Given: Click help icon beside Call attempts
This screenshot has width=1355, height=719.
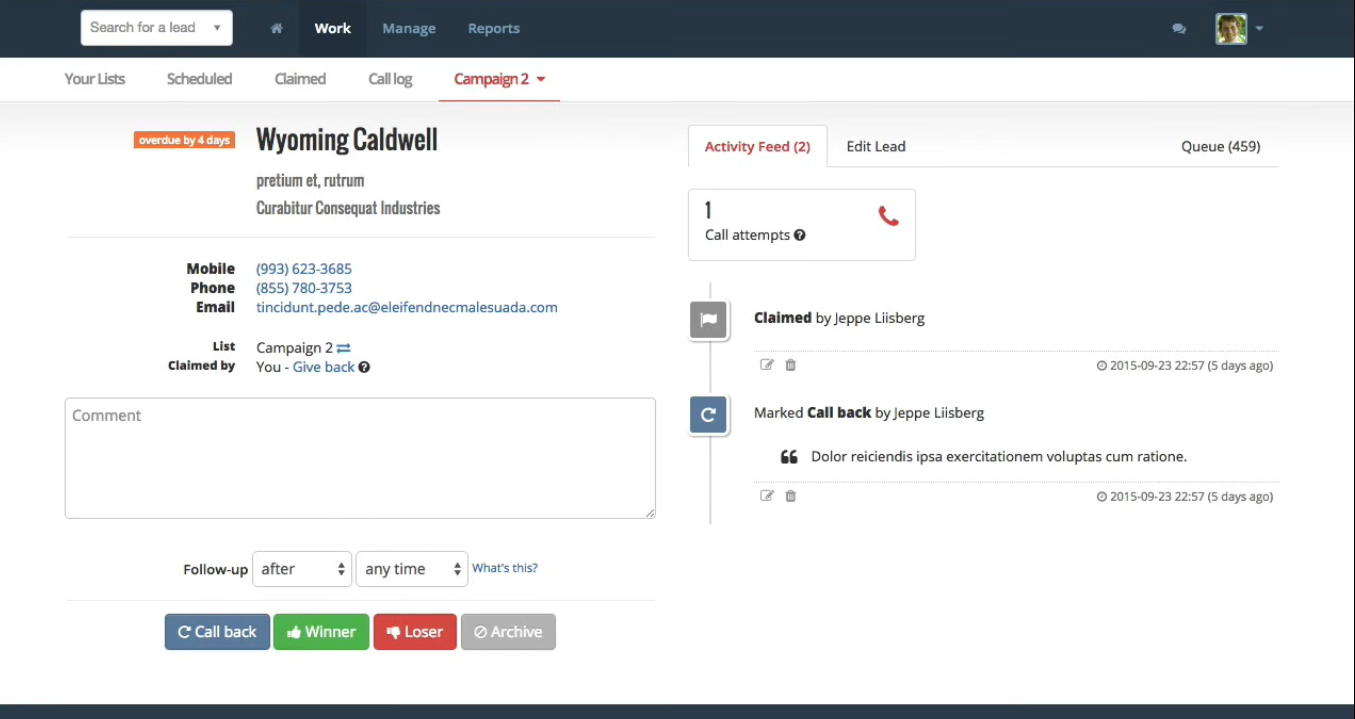Looking at the screenshot, I should (800, 236).
